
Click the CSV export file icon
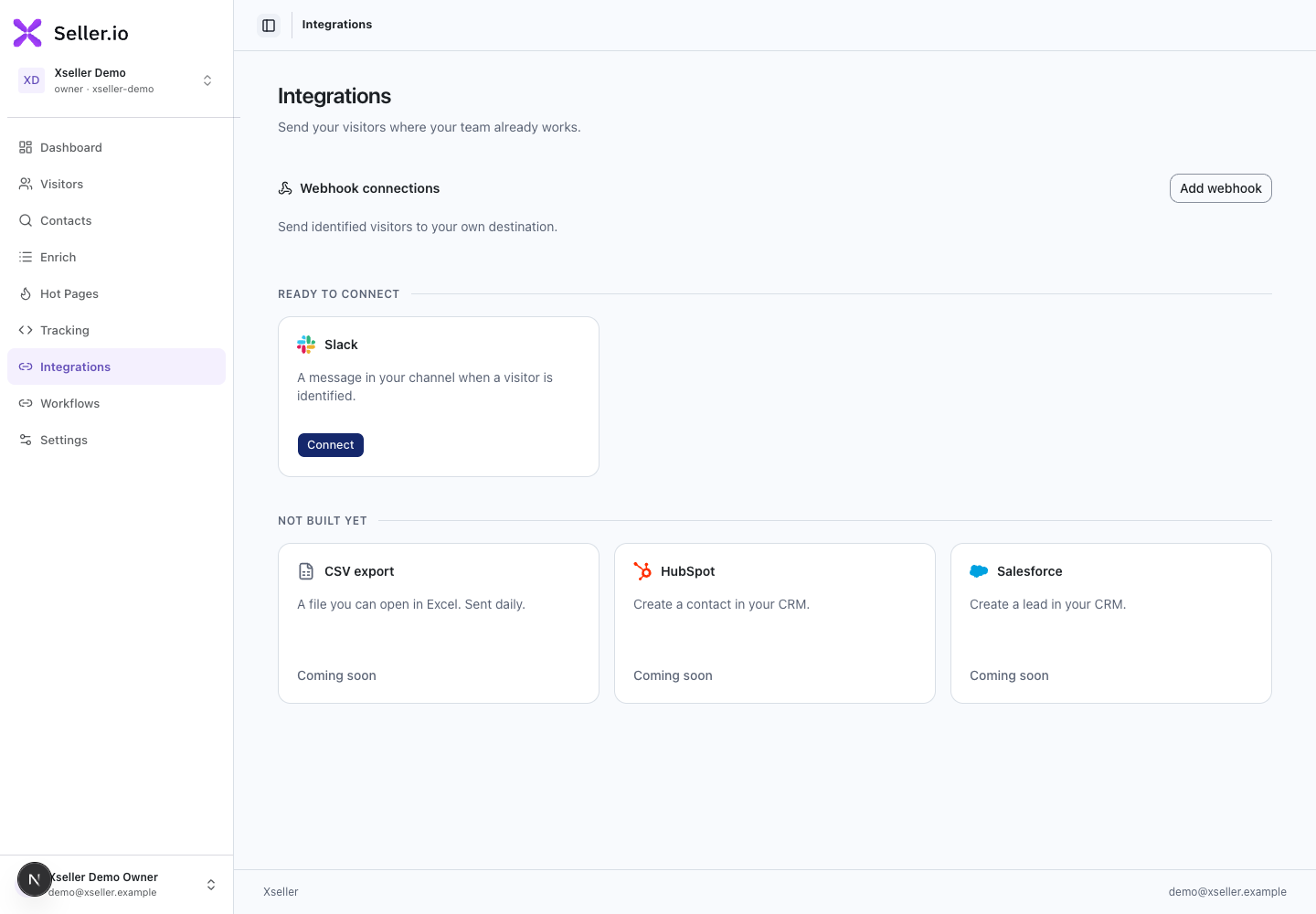coord(306,571)
